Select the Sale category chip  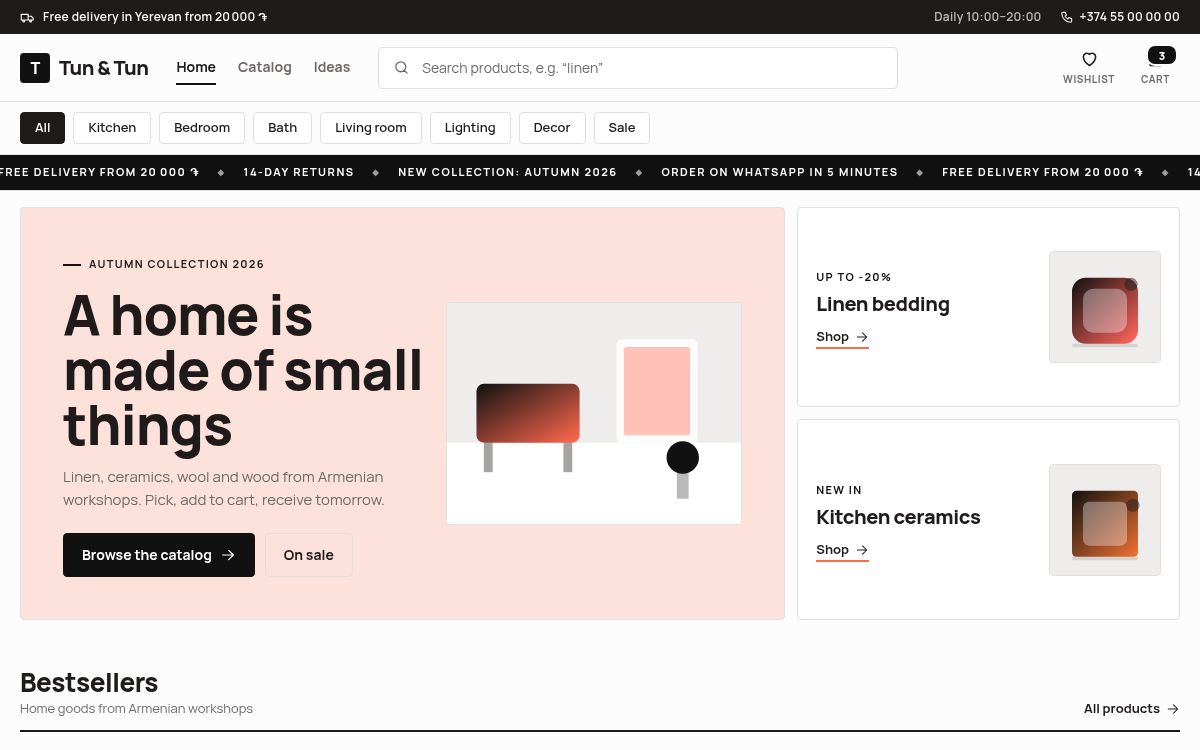(622, 128)
